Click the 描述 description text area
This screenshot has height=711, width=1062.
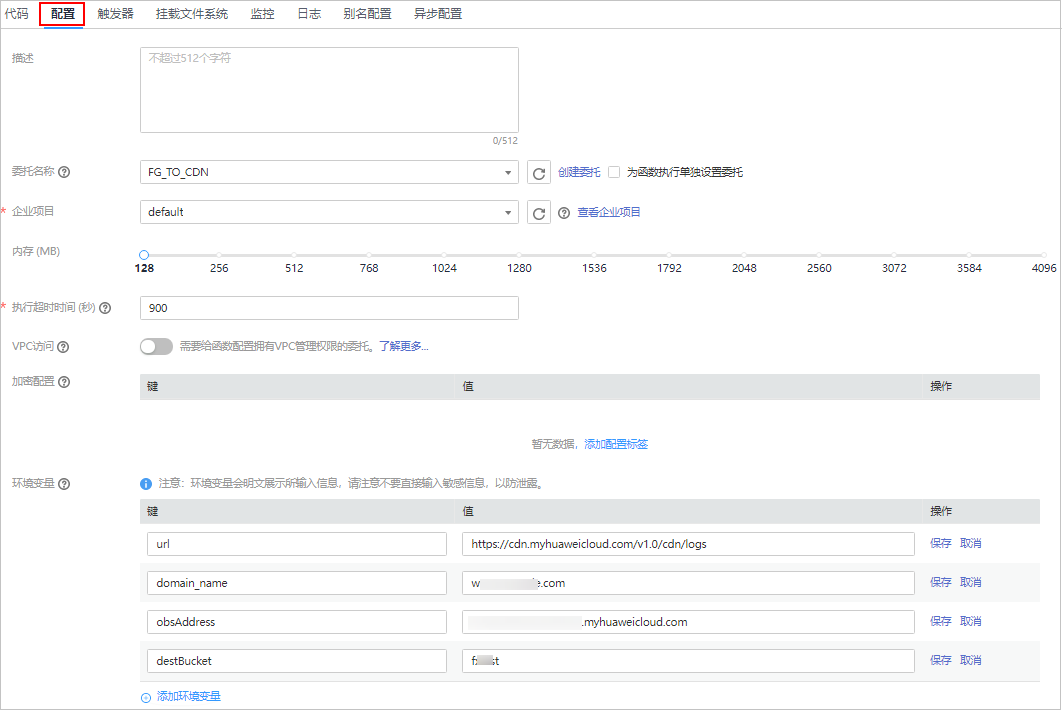[x=329, y=90]
